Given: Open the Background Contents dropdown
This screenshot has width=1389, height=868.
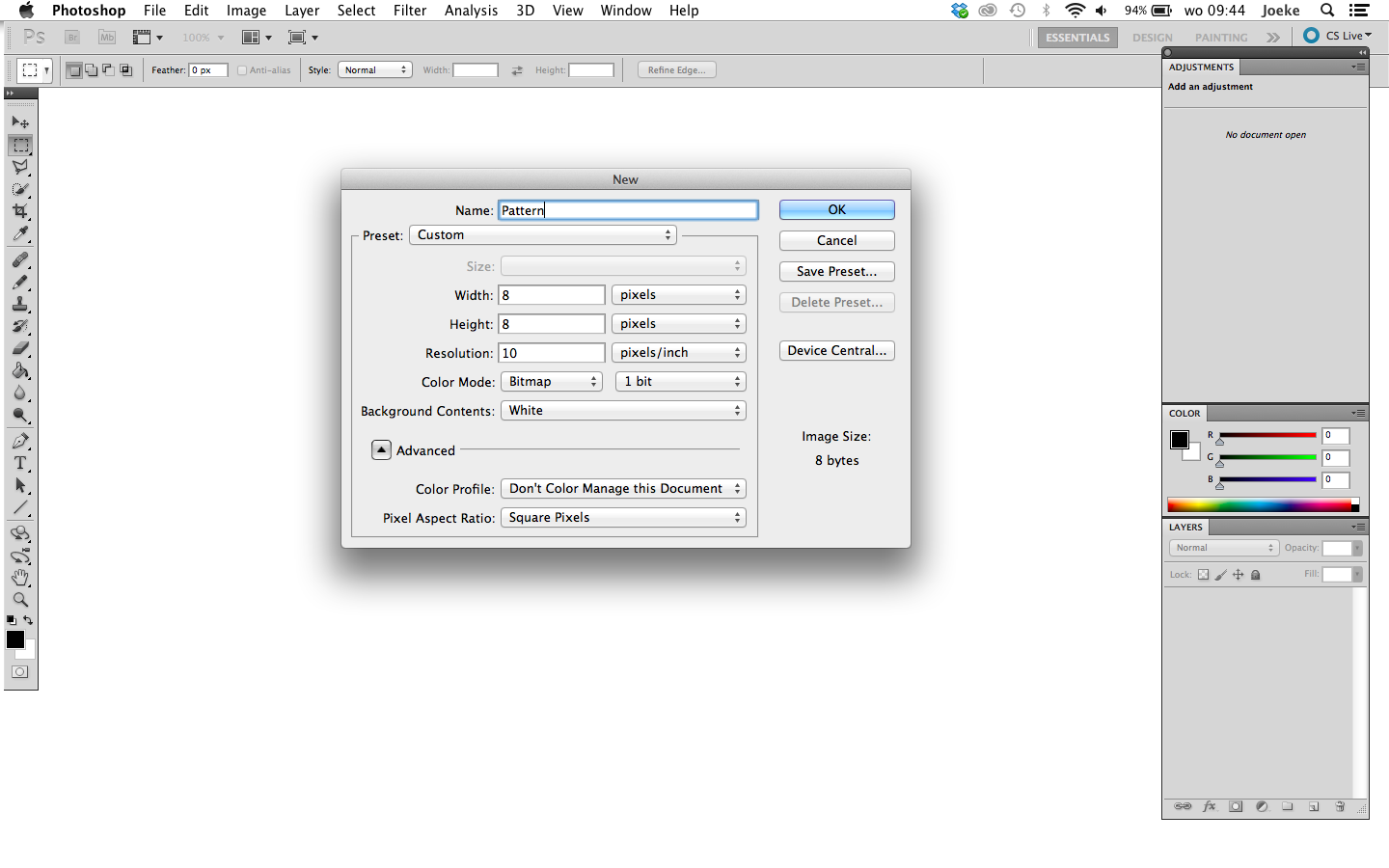Looking at the screenshot, I should click(x=623, y=411).
